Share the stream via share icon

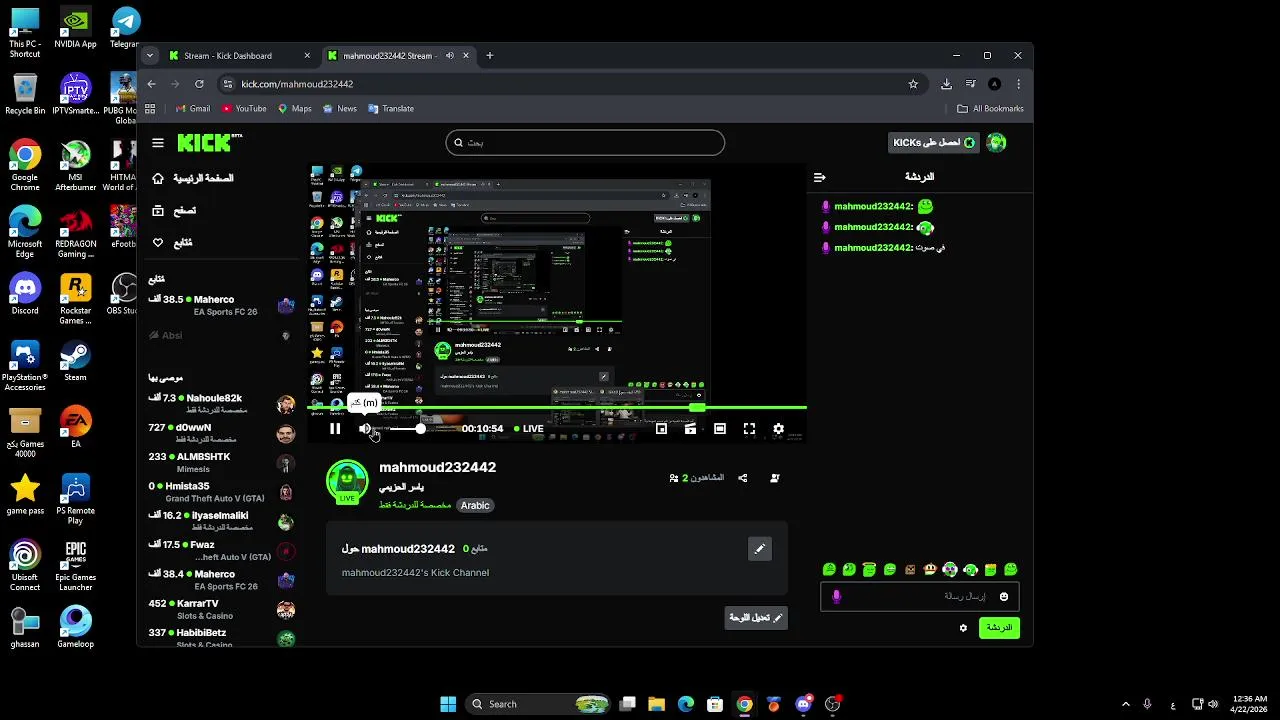tap(742, 478)
